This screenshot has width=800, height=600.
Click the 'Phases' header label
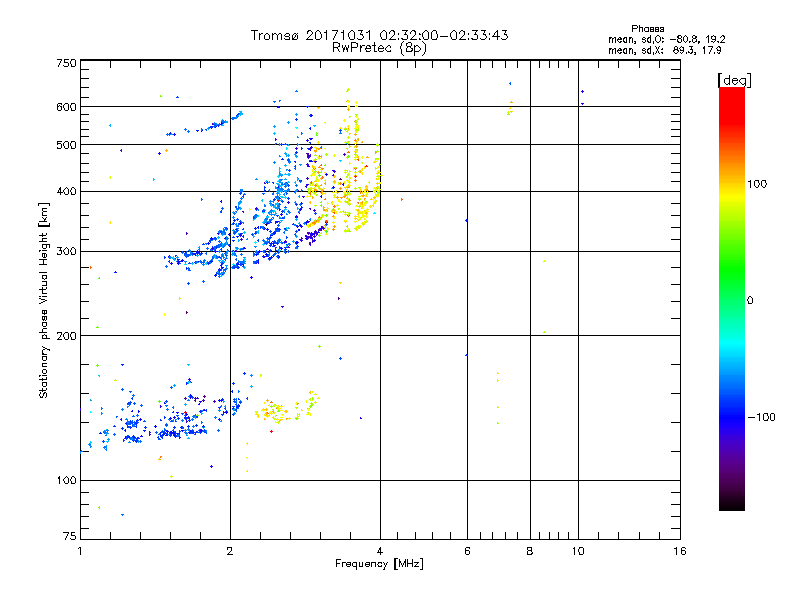click(x=647, y=29)
